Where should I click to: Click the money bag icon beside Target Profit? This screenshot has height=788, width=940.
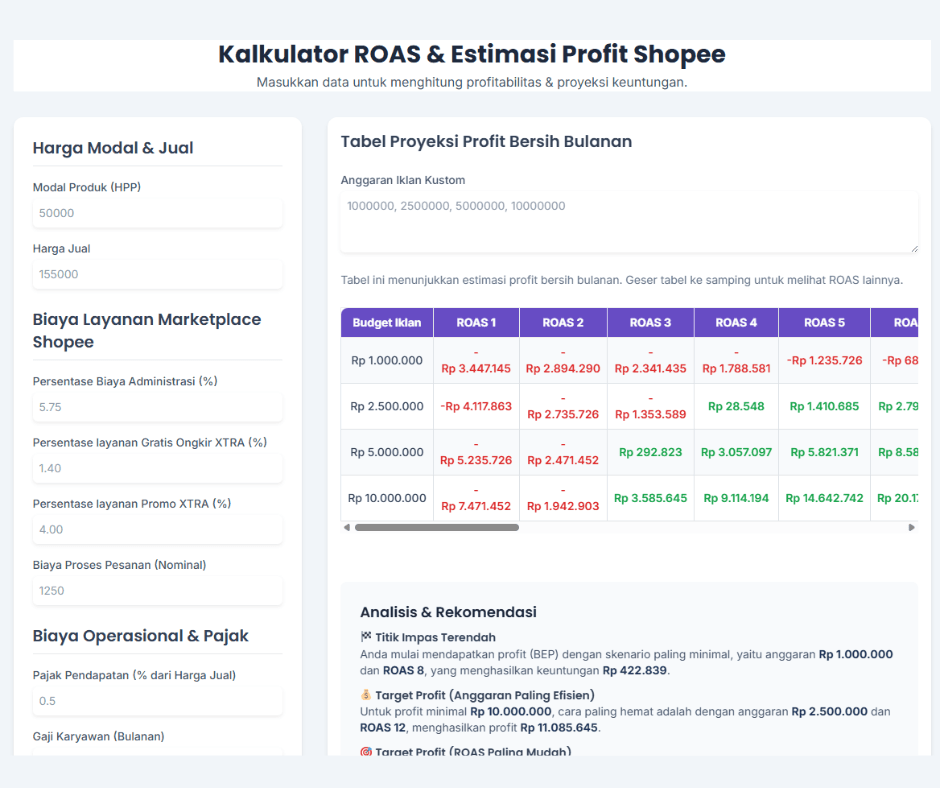tap(366, 695)
